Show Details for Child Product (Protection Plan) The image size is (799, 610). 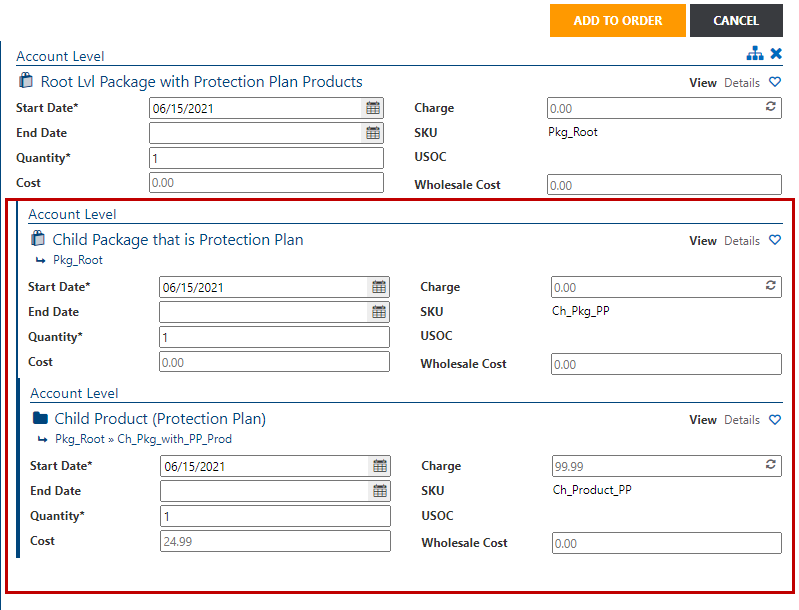coord(742,420)
